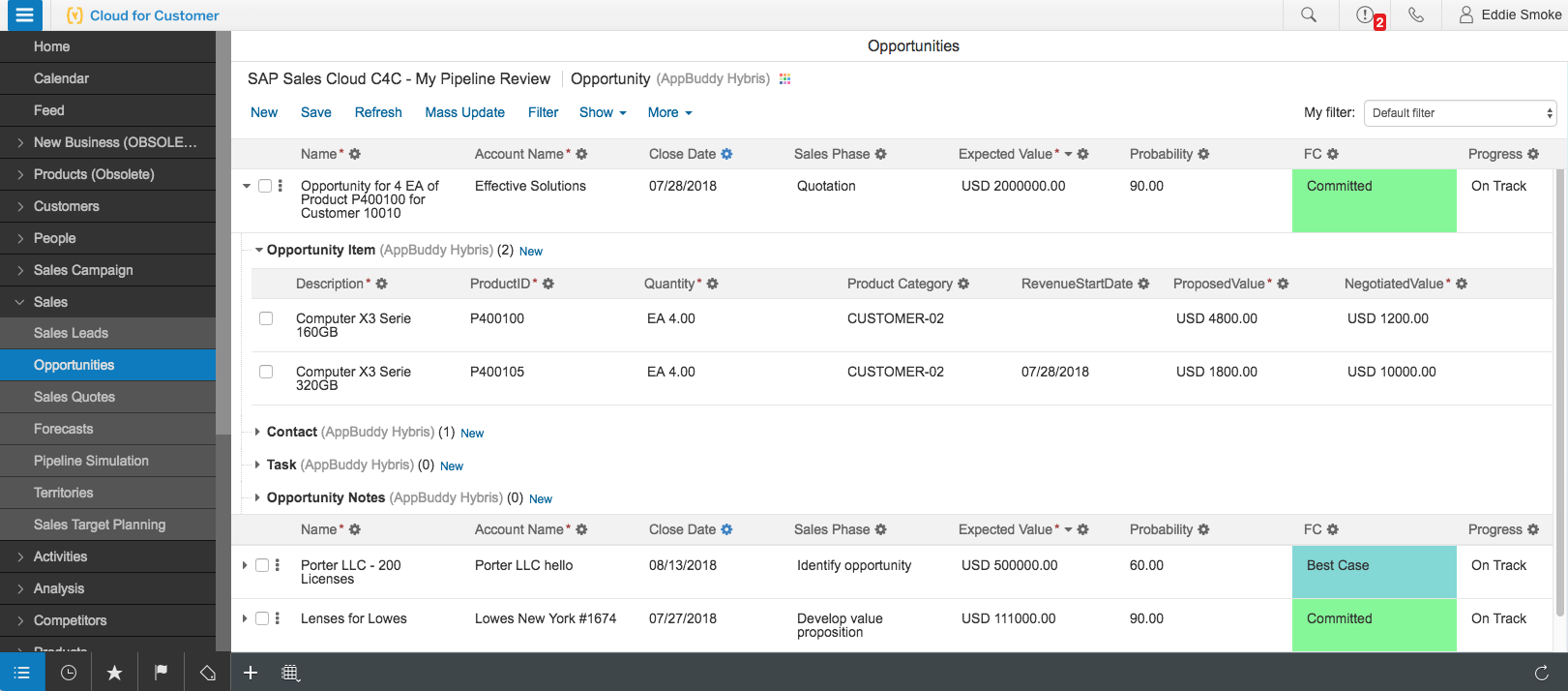Viewport: 1568px width, 691px height.
Task: Select the Lenses for Lowes checkbox
Action: [x=262, y=618]
